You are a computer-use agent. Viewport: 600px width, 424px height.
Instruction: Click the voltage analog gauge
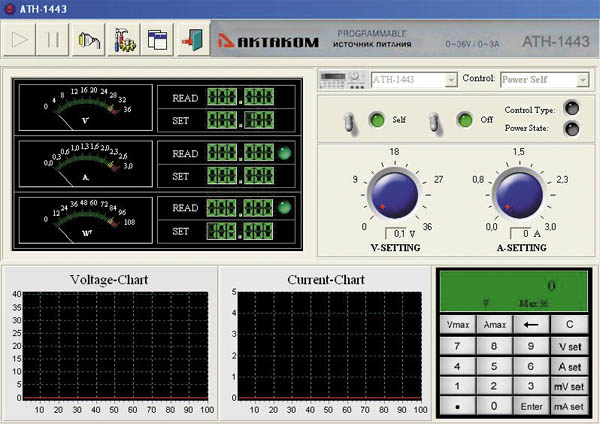[x=86, y=108]
